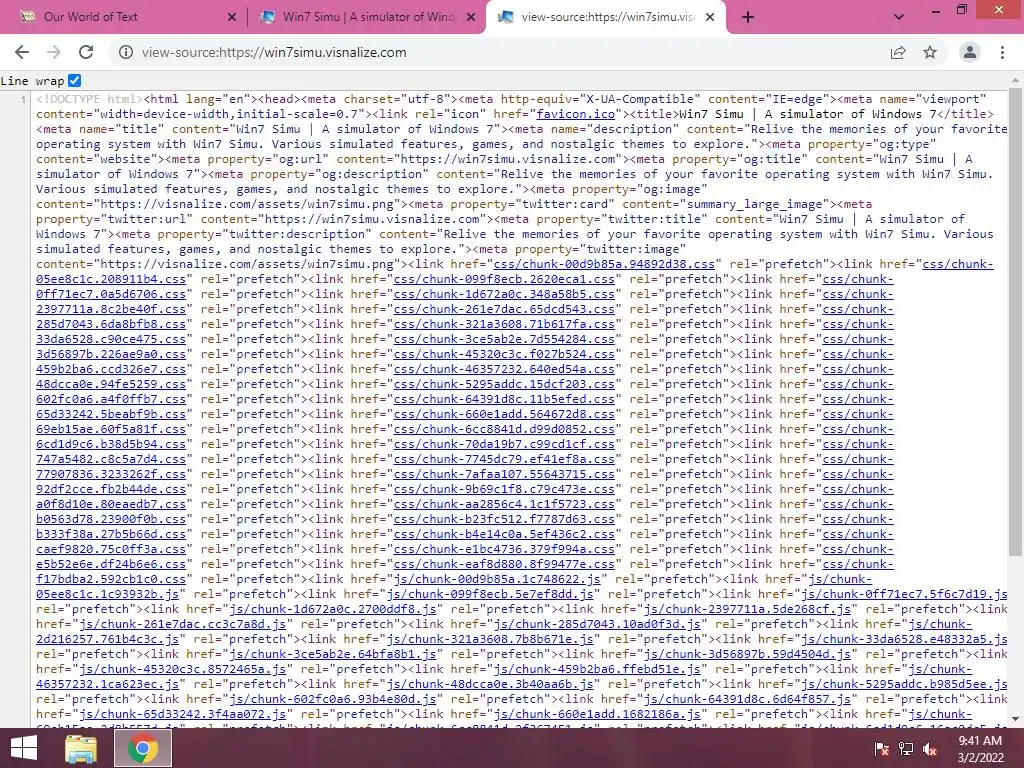Click the Chrome taskbar icon
Image resolution: width=1024 pixels, height=768 pixels.
[143, 748]
